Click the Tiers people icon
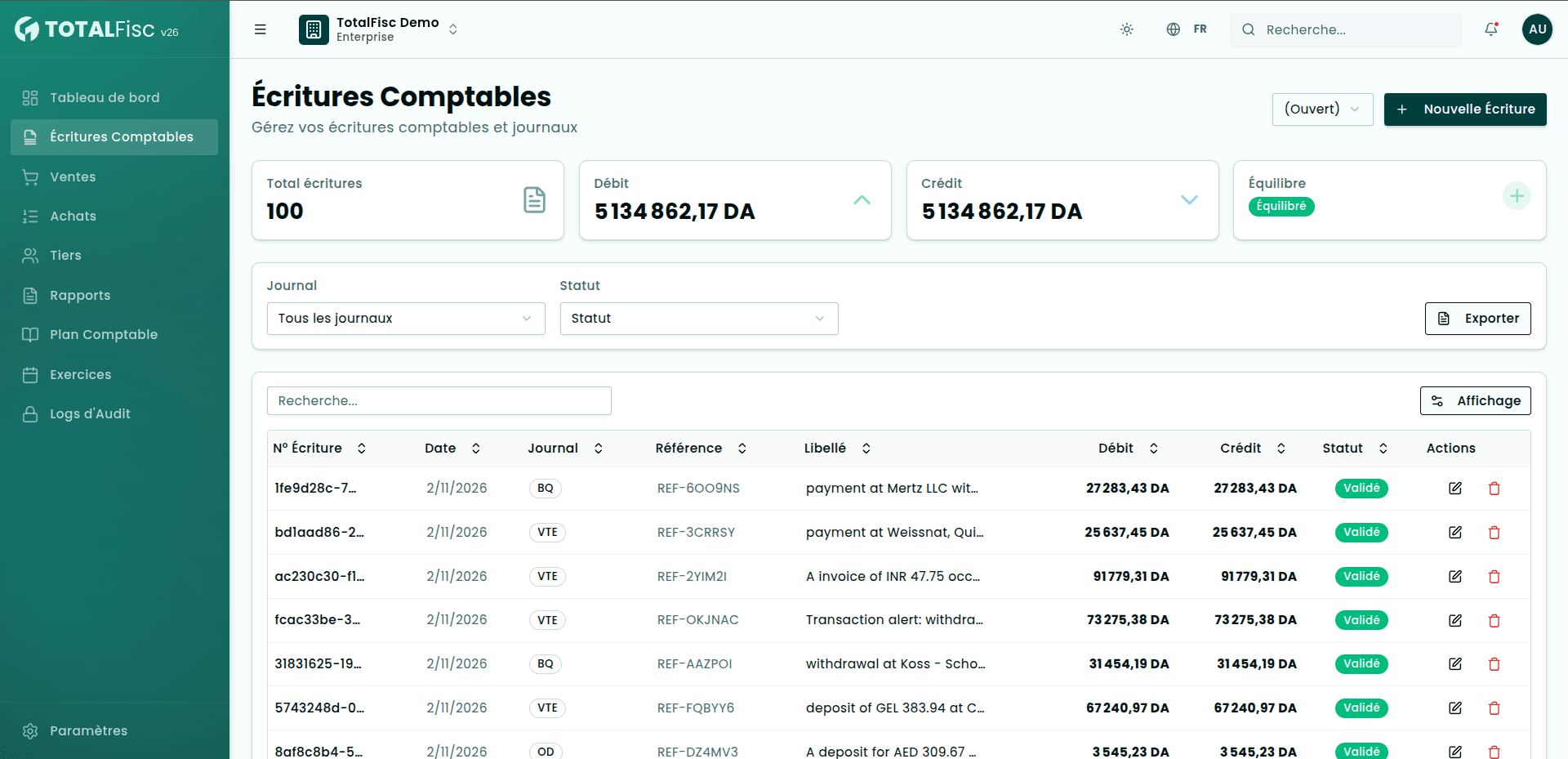 click(30, 255)
